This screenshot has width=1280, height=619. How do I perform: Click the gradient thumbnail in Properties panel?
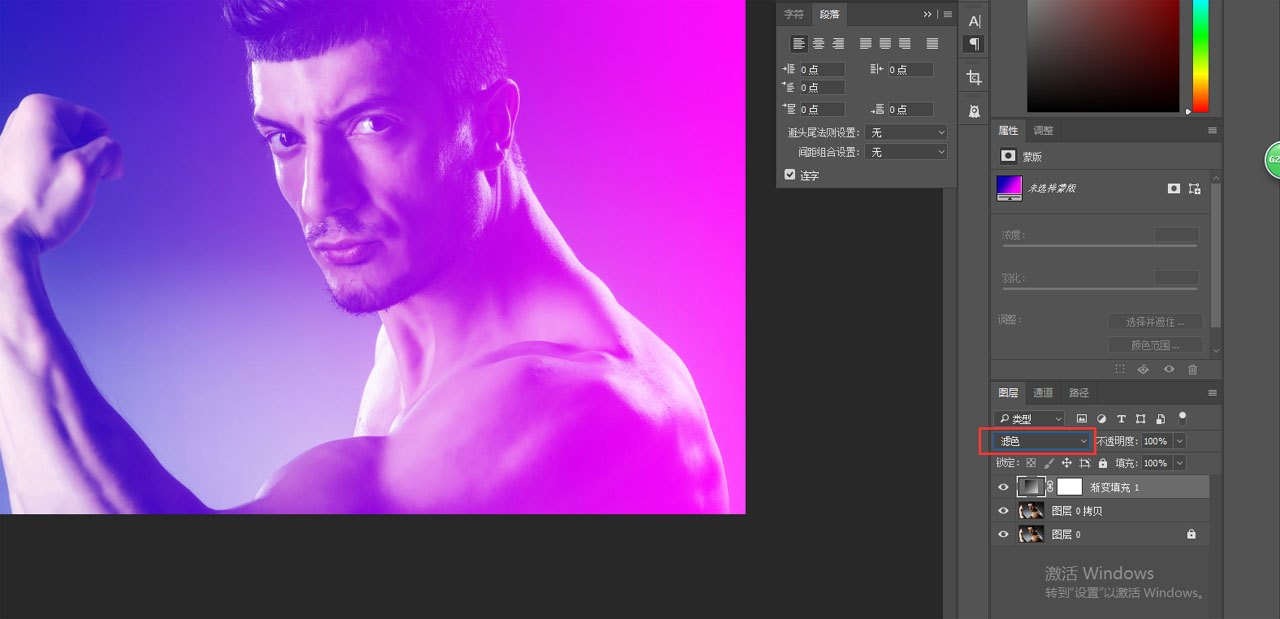coord(1009,187)
